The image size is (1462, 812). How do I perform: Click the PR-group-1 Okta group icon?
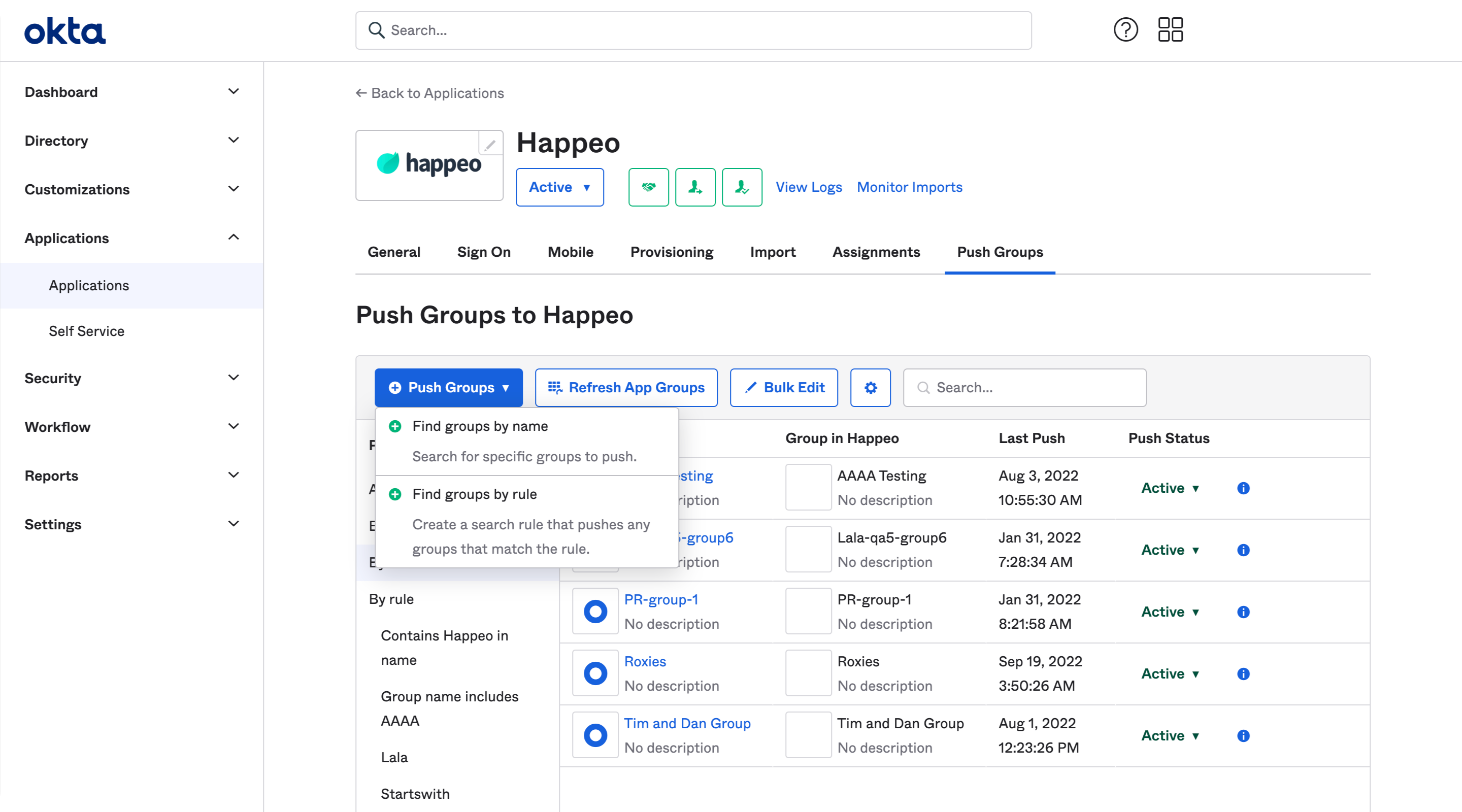pos(595,611)
